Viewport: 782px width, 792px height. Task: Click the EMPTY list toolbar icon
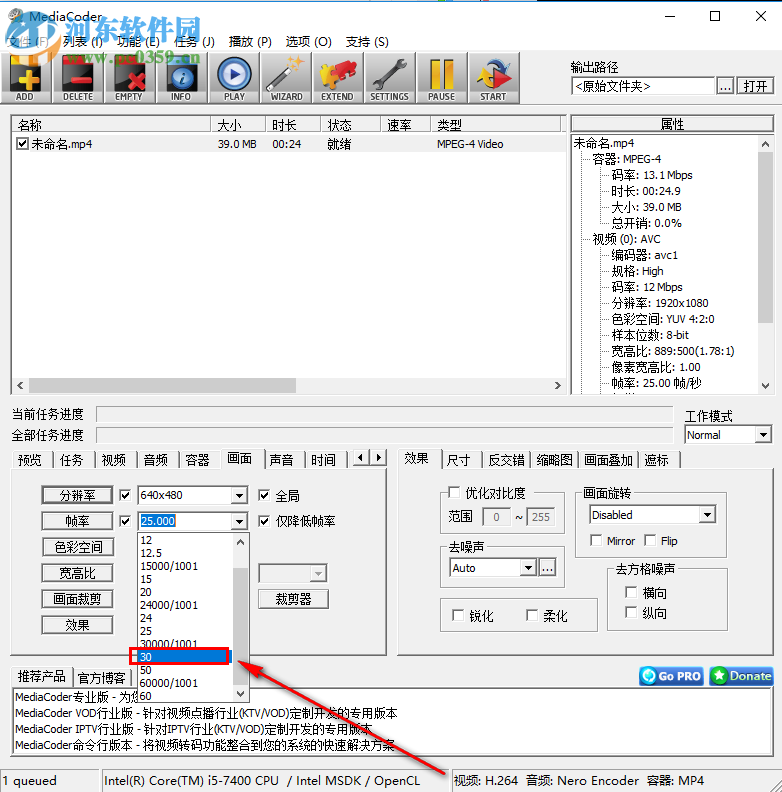pyautogui.click(x=129, y=78)
